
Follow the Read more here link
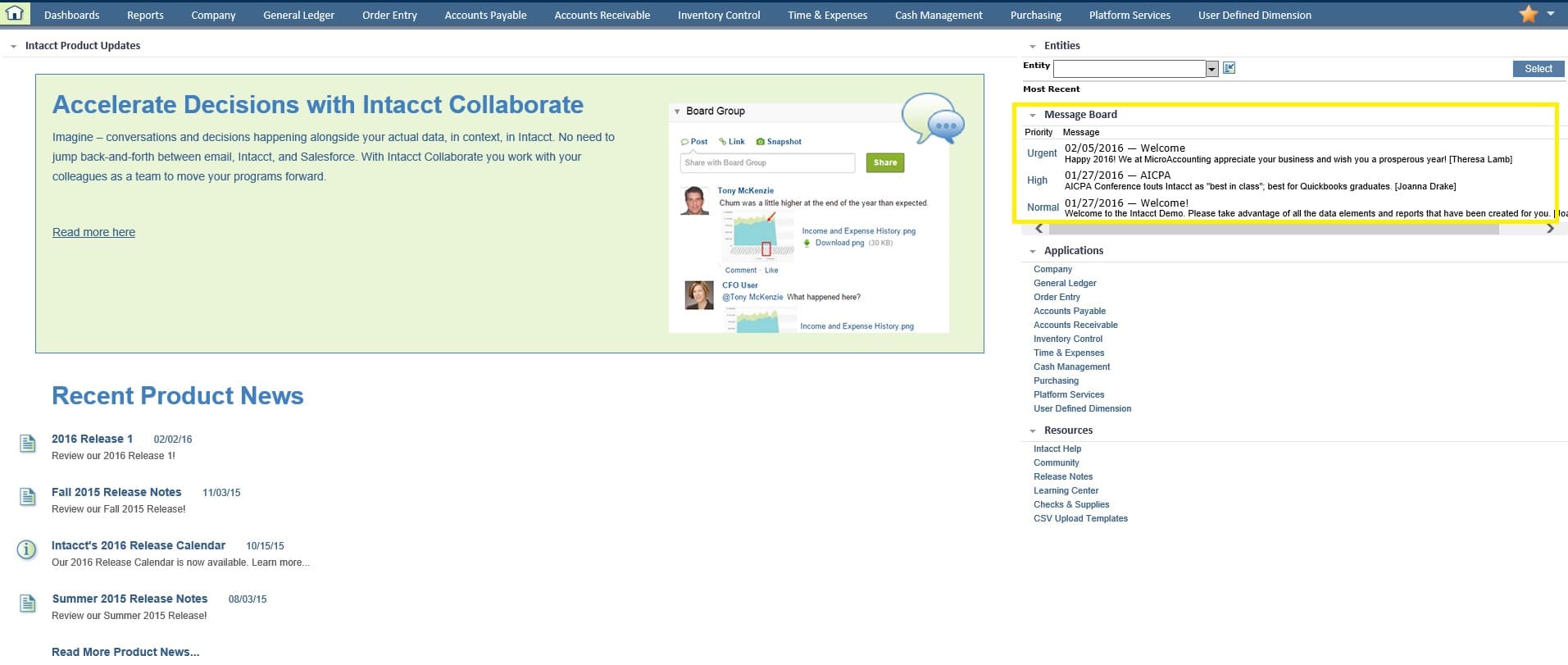(93, 232)
